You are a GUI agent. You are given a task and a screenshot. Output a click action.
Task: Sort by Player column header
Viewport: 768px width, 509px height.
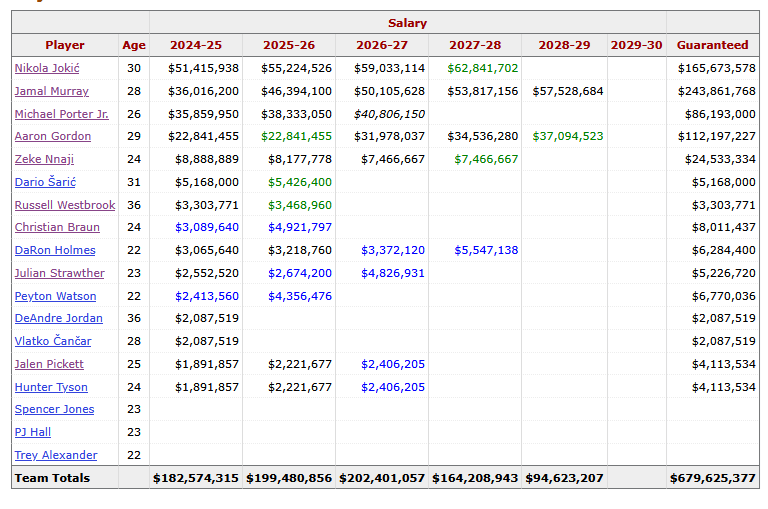[x=65, y=45]
